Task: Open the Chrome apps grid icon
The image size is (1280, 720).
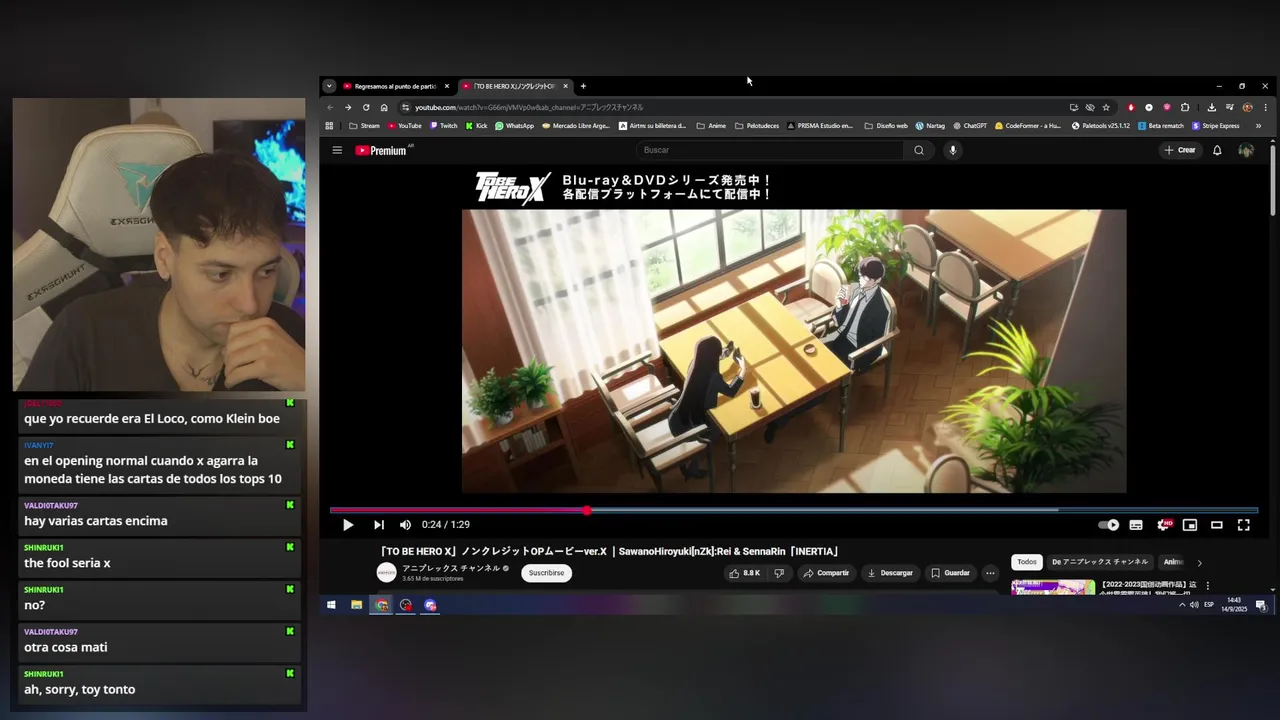Action: pyautogui.click(x=329, y=126)
